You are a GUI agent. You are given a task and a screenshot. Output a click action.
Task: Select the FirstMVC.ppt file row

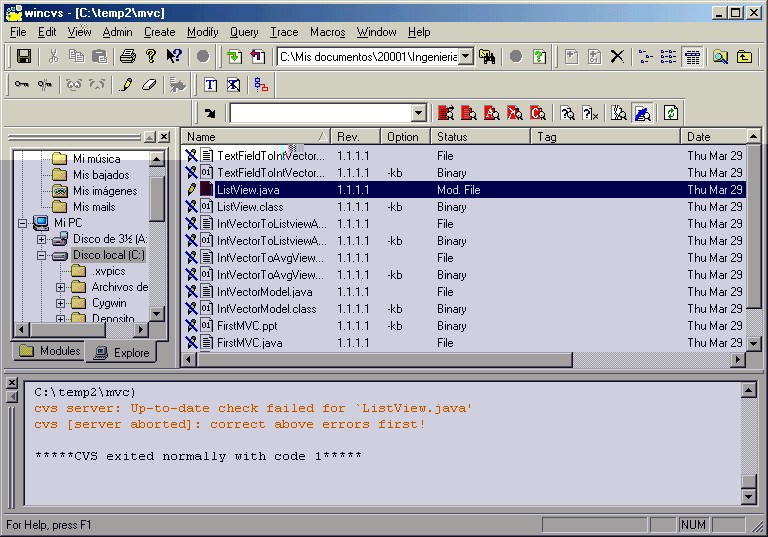pos(247,326)
